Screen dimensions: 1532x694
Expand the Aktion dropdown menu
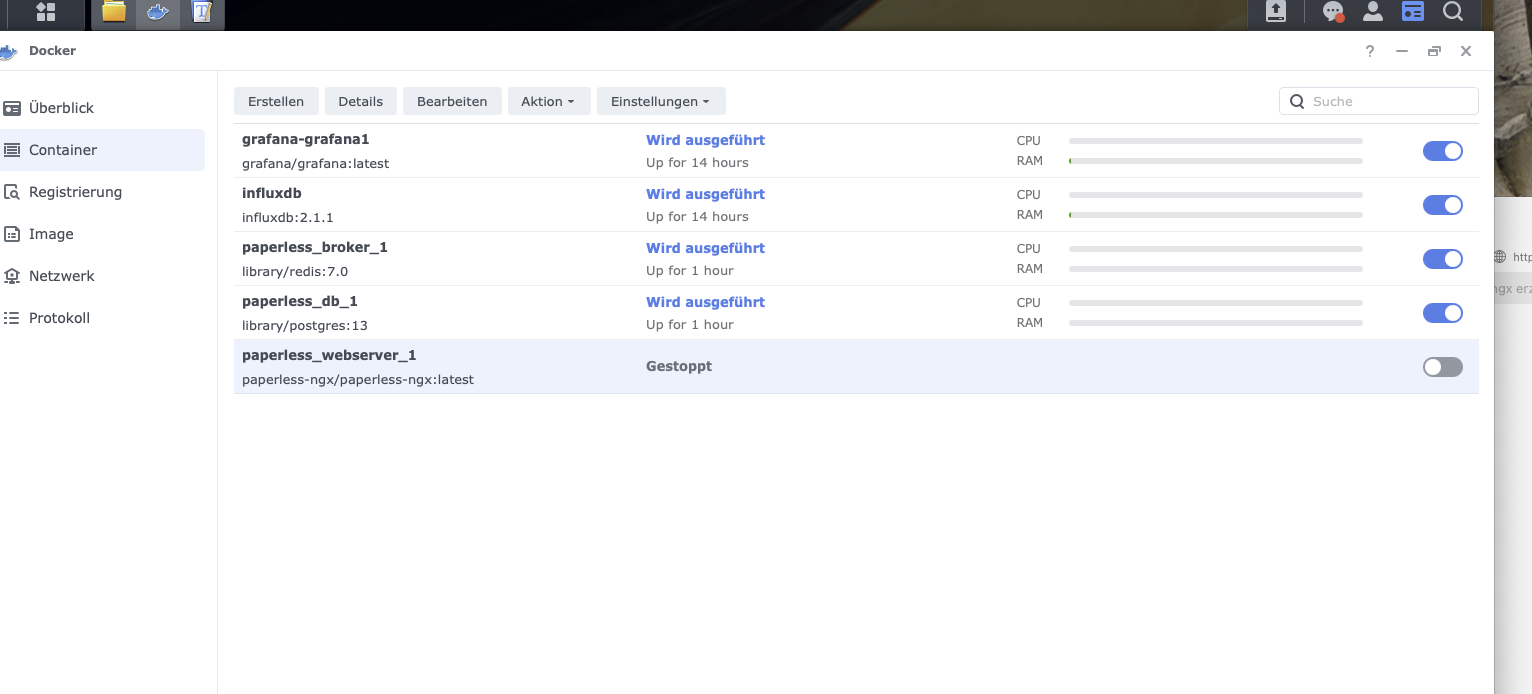tap(548, 101)
